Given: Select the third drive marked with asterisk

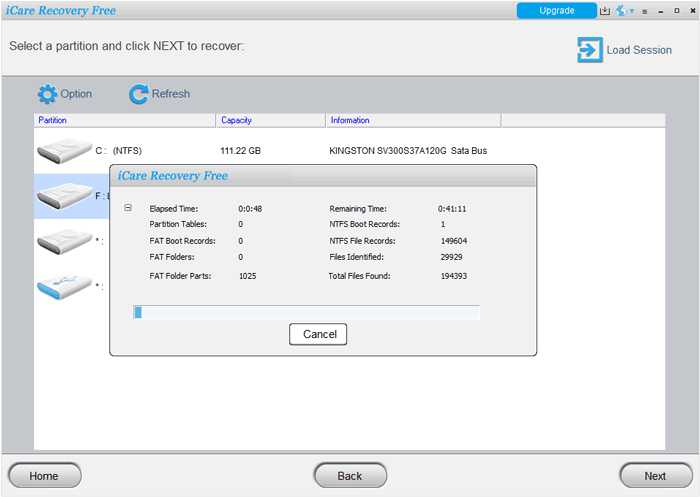Looking at the screenshot, I should (x=64, y=241).
